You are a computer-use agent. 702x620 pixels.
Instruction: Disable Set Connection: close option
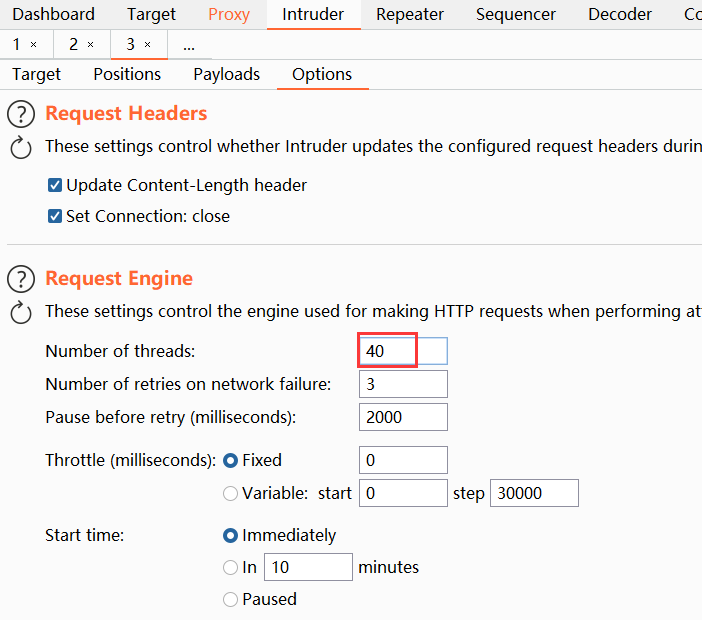click(55, 217)
